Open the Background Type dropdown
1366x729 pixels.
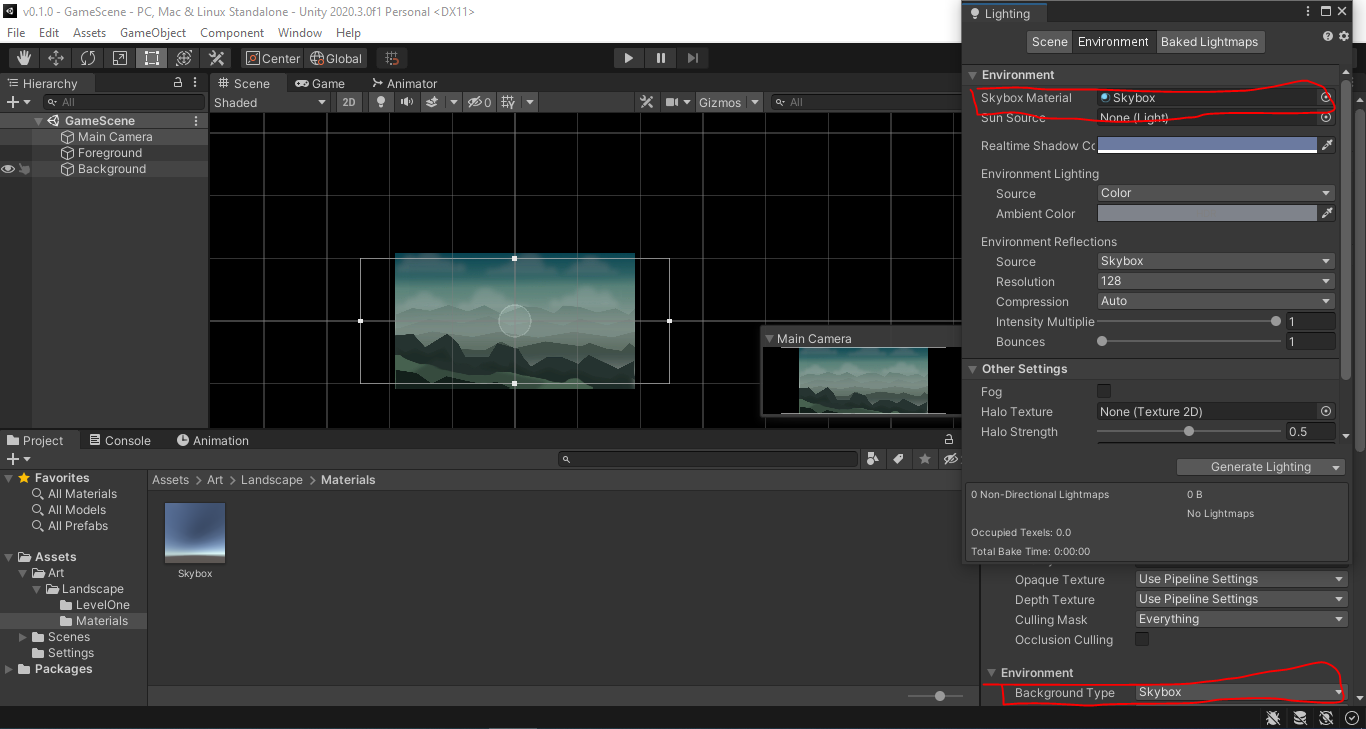point(1241,692)
